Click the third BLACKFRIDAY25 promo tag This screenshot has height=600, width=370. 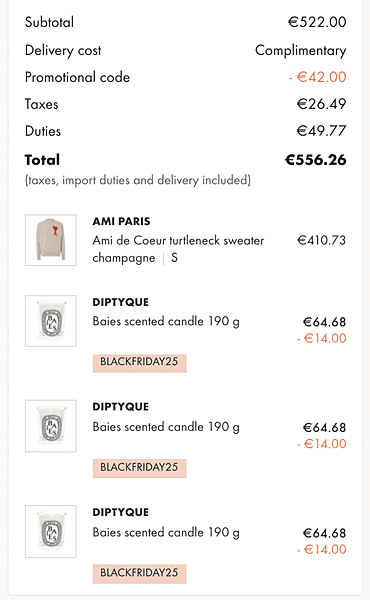(139, 574)
